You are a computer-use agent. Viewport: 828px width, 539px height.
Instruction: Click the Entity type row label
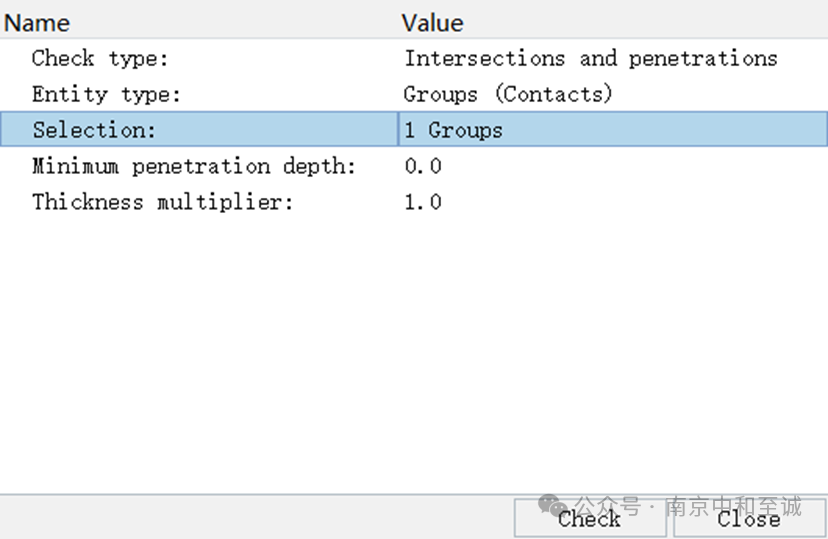(x=106, y=94)
